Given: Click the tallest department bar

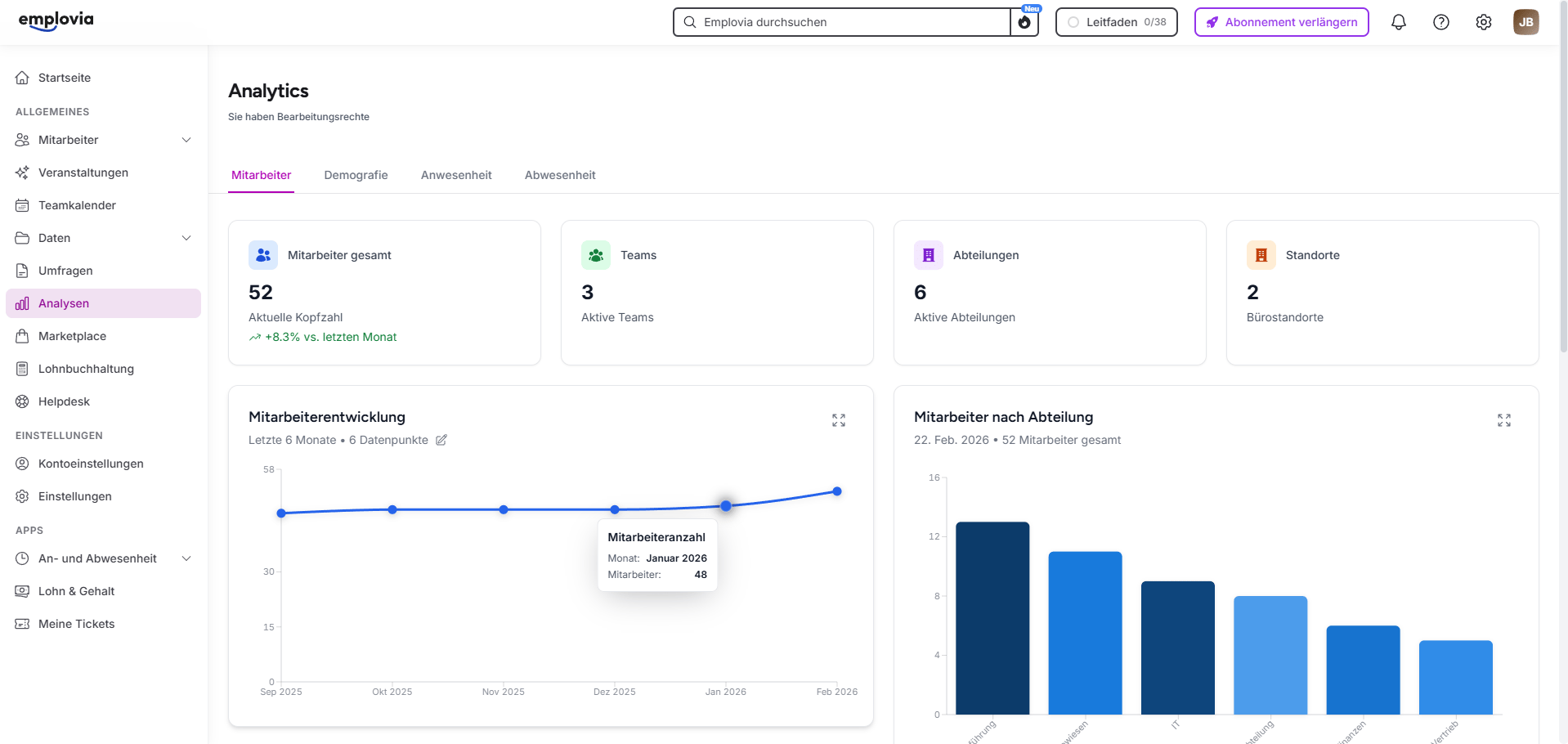Looking at the screenshot, I should point(992,618).
